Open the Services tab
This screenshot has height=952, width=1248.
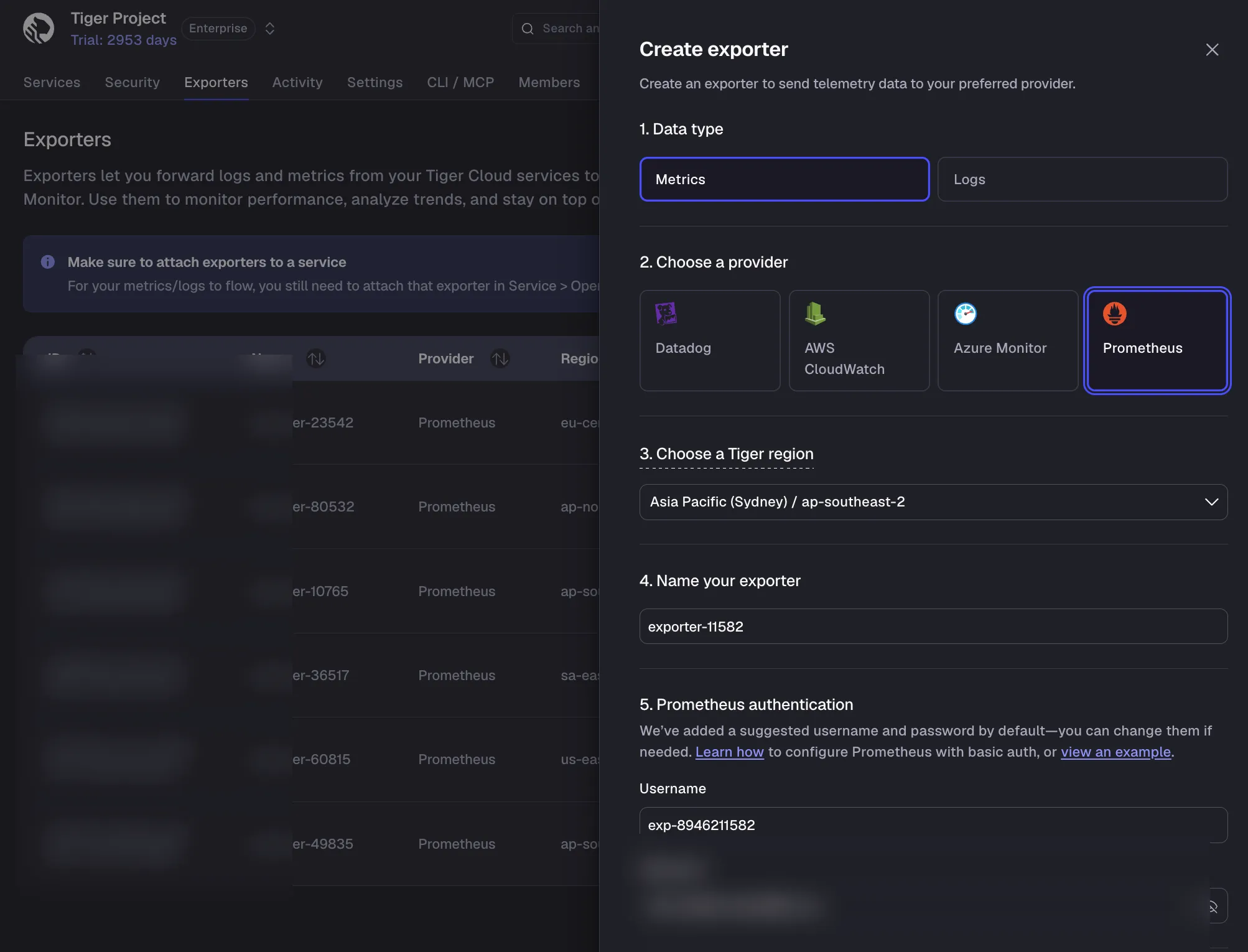52,82
